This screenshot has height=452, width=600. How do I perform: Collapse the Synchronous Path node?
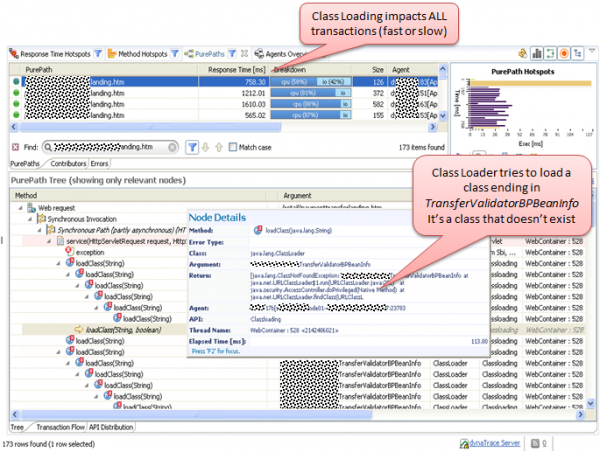tap(39, 230)
